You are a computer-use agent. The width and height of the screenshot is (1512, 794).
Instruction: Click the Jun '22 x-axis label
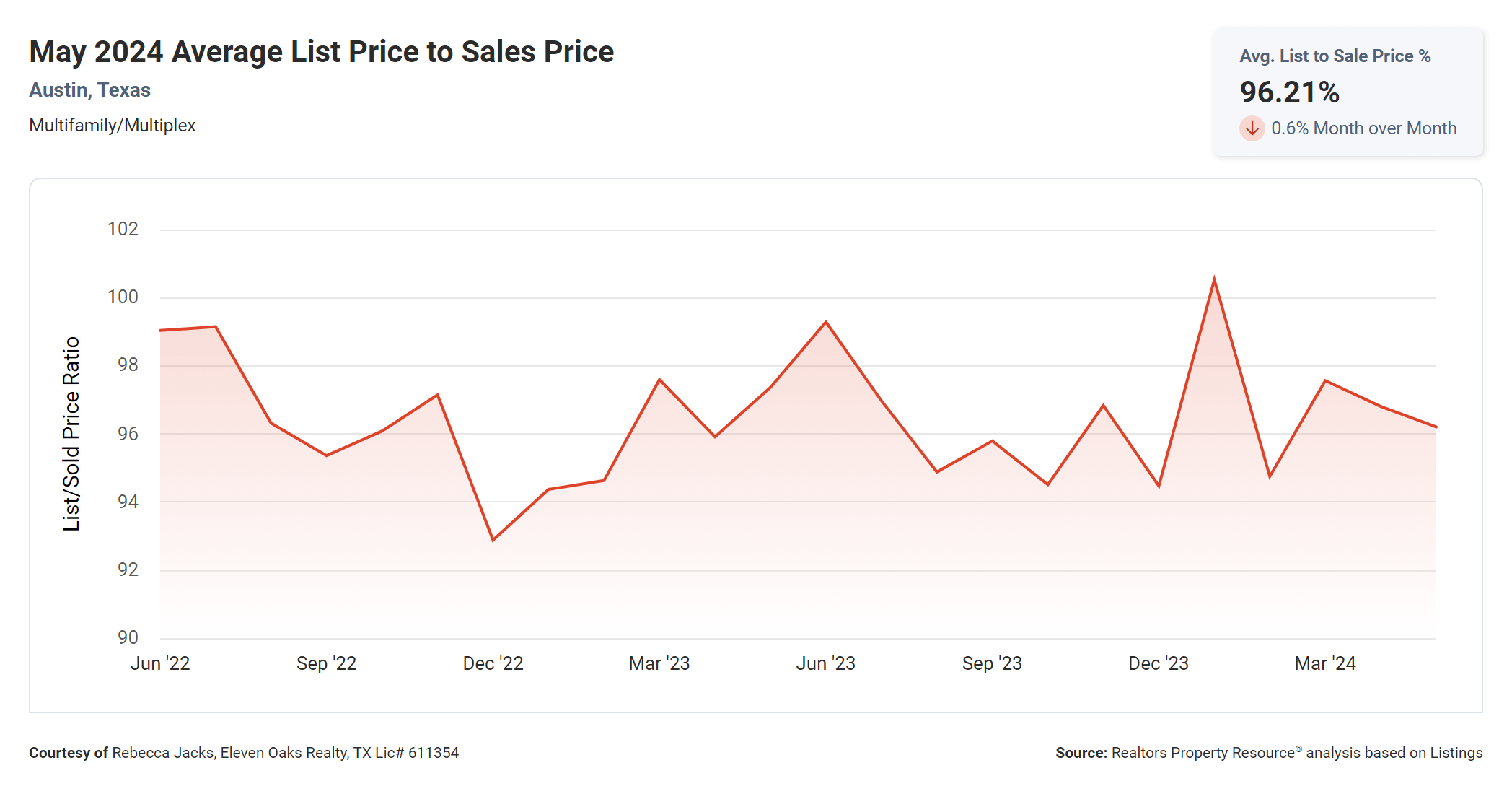160,663
